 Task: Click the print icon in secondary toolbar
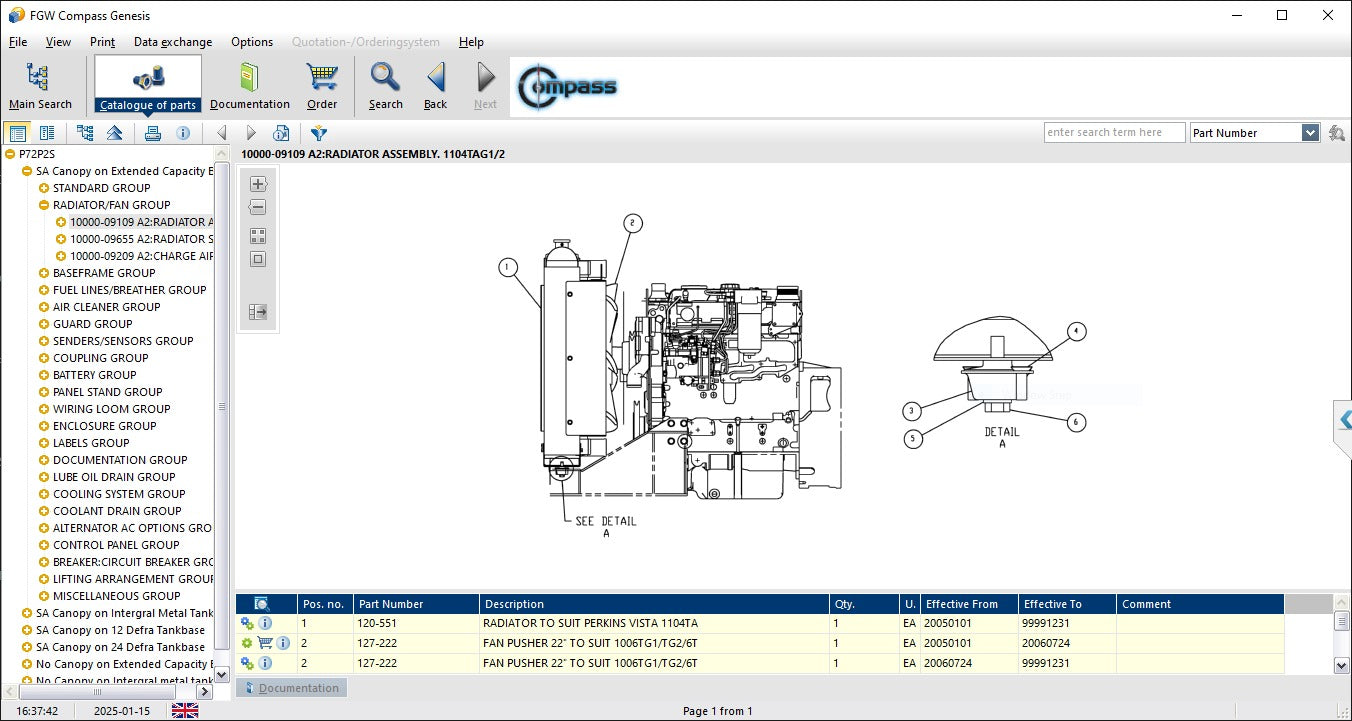click(x=152, y=133)
